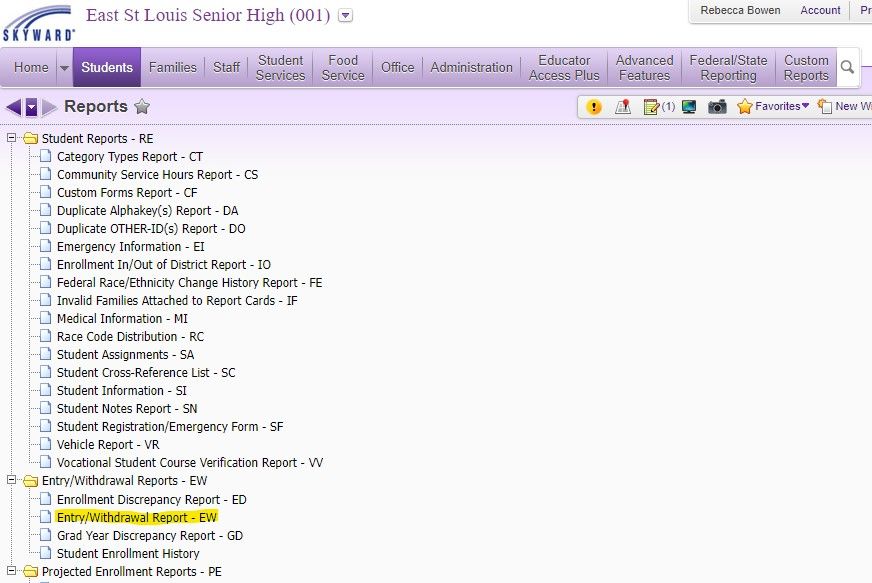Click the forward arrow navigation icon
Viewport: 872px width, 583px height.
pos(50,107)
